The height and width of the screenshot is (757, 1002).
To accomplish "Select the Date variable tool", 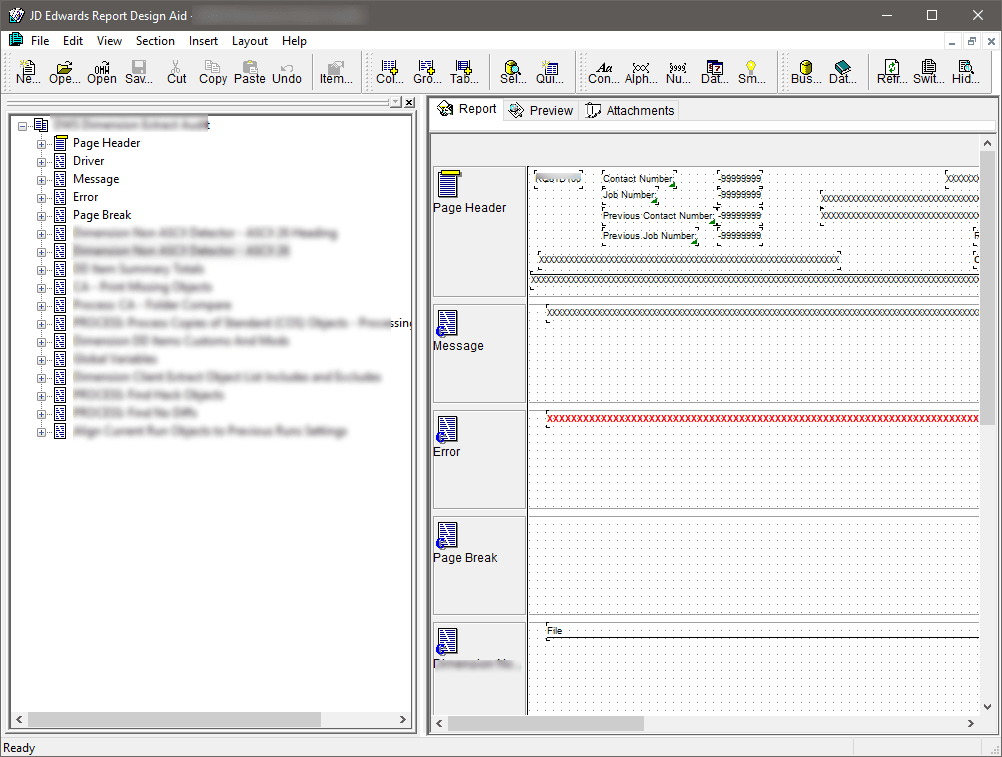I will [714, 71].
